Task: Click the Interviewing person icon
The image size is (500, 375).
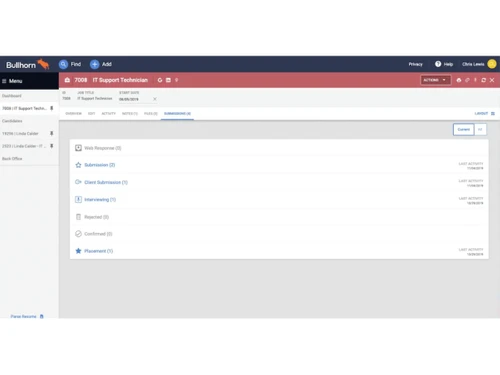Action: (78, 199)
